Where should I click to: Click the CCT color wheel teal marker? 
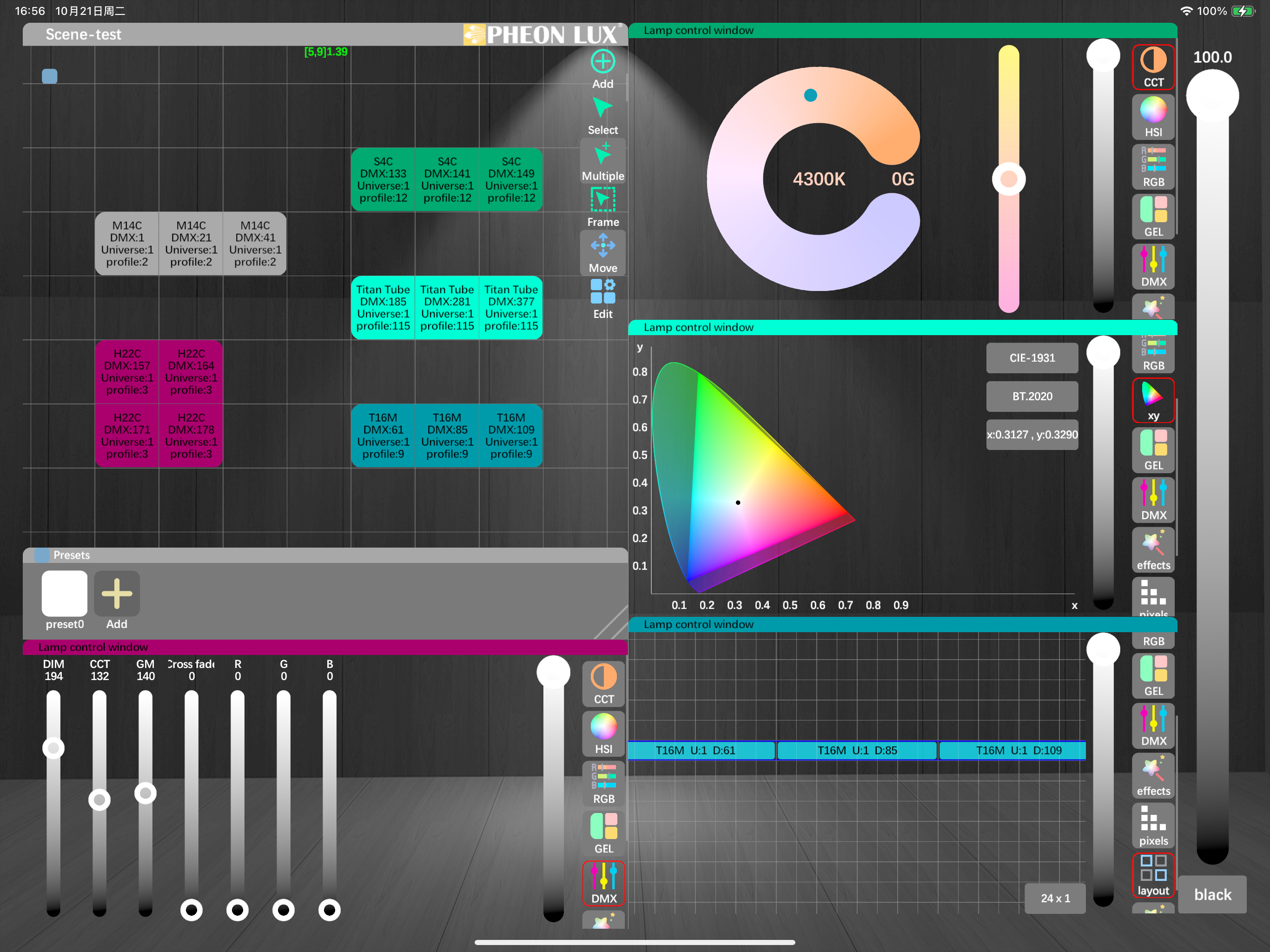810,95
